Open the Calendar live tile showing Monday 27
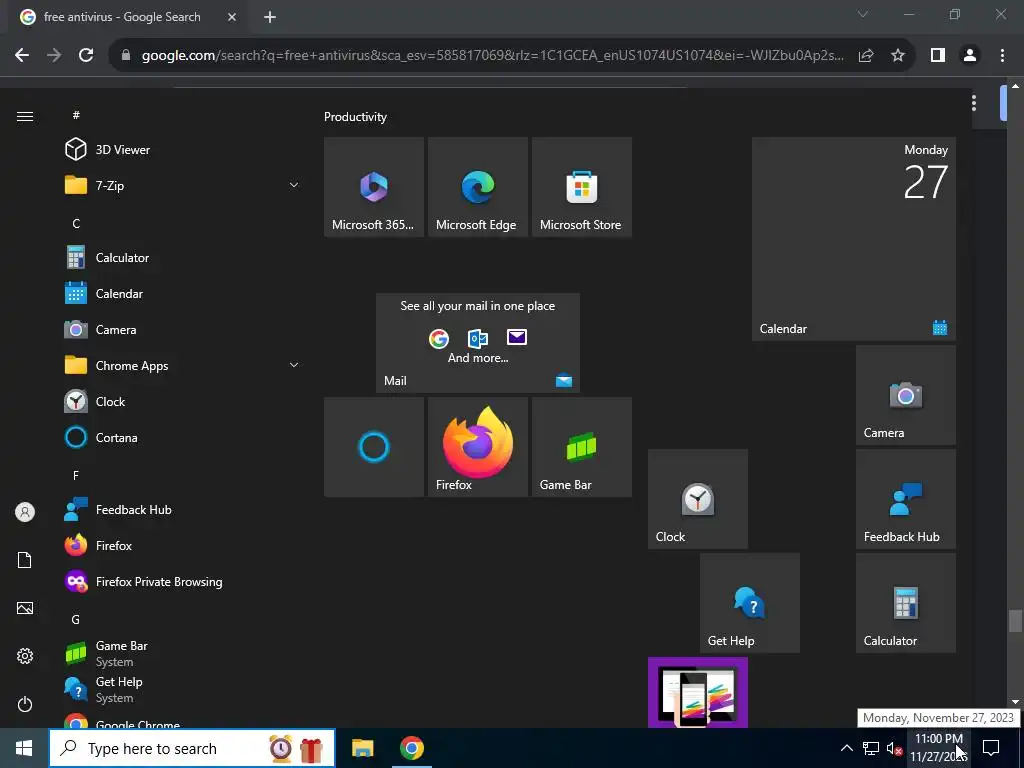Screen dimensions: 1024x768 click(x=854, y=239)
